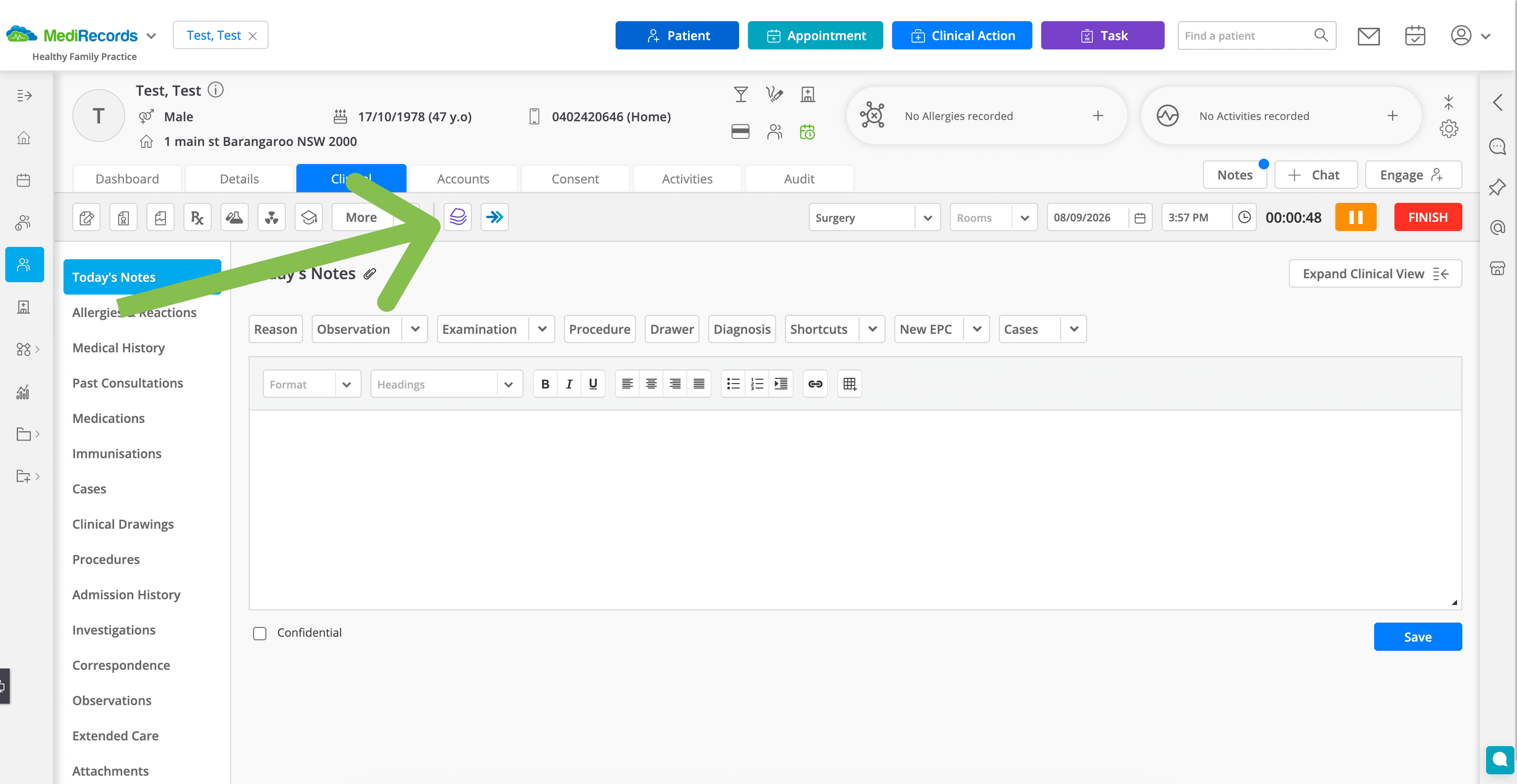Click the graduation cap education icon
This screenshot has width=1517, height=784.
(x=309, y=217)
